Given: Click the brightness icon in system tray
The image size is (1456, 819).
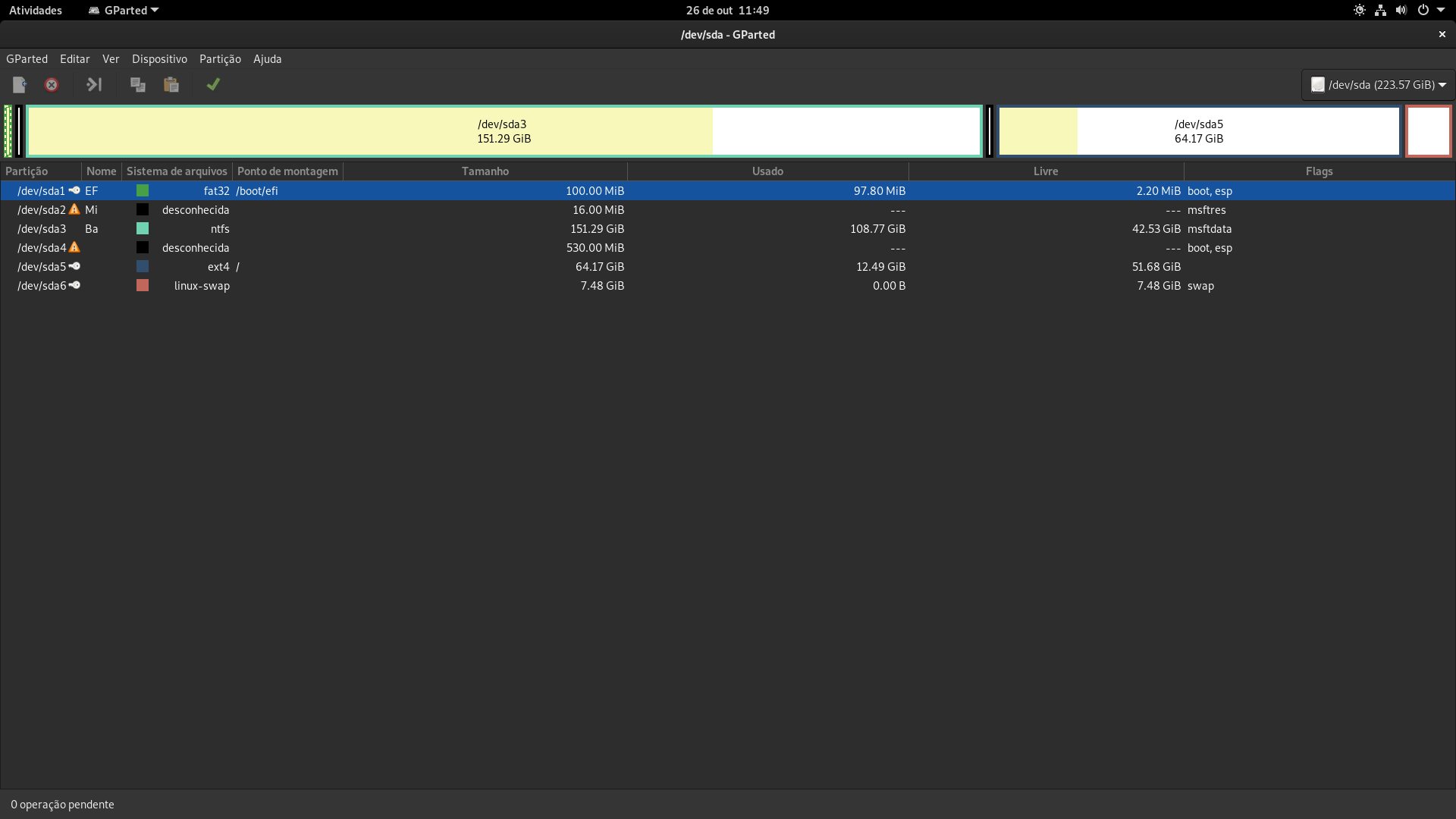Looking at the screenshot, I should [1360, 11].
